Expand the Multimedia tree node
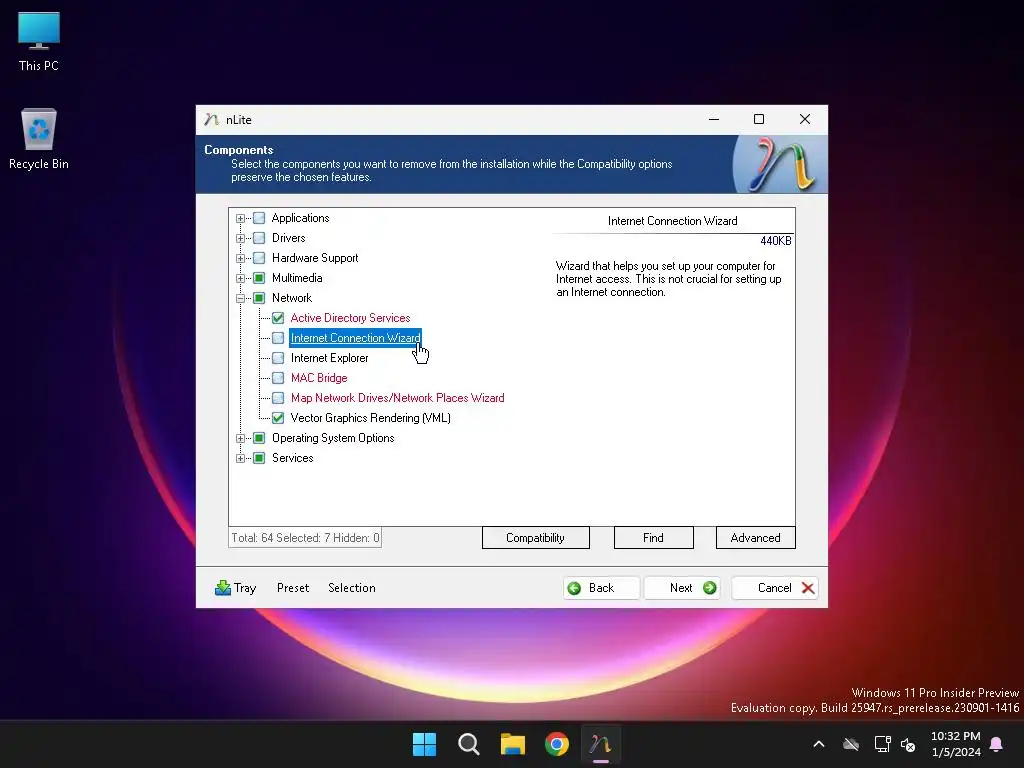The image size is (1024, 768). click(240, 278)
